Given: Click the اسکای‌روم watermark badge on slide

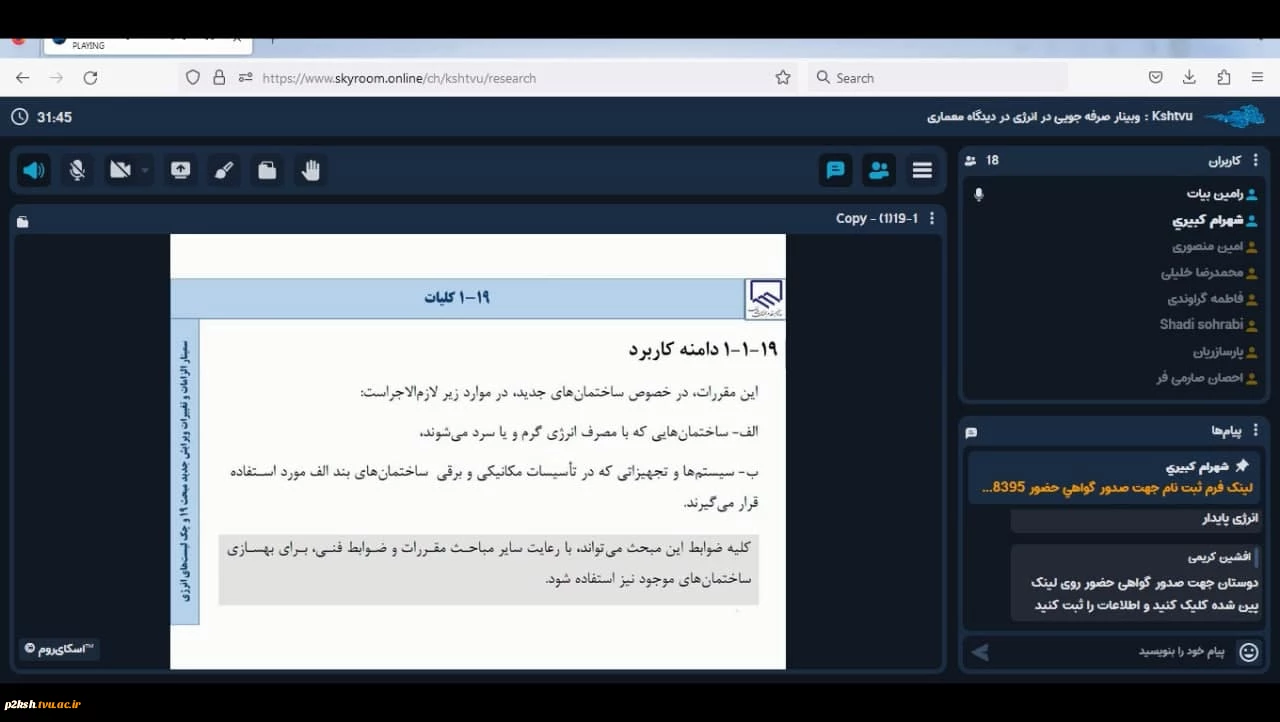Looking at the screenshot, I should click(x=59, y=649).
